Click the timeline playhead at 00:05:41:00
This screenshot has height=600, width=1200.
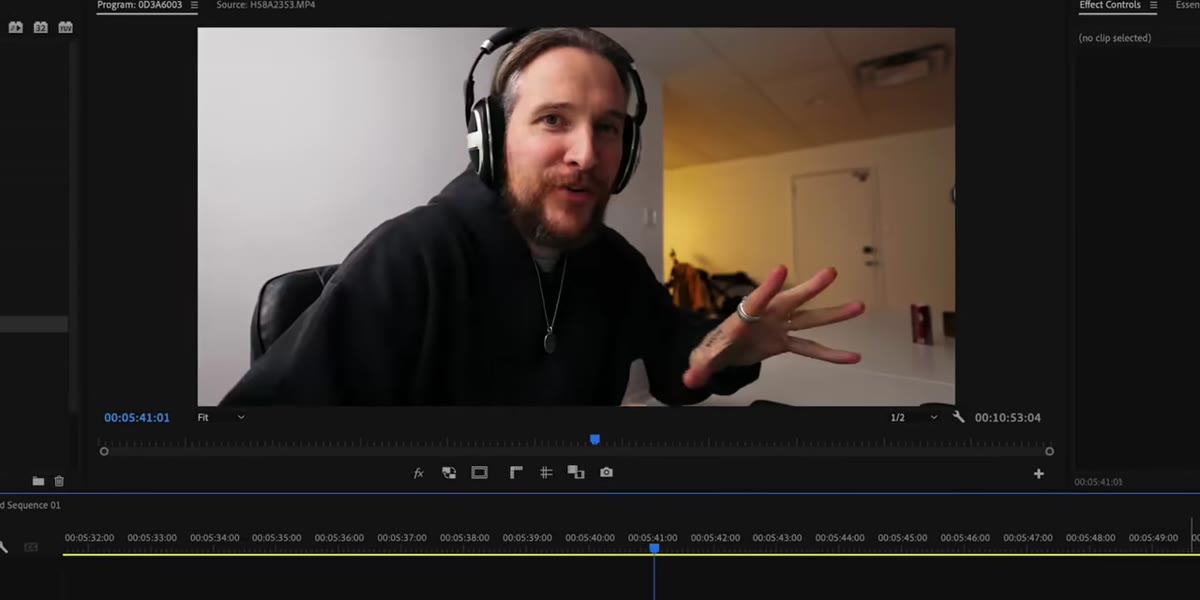(654, 548)
